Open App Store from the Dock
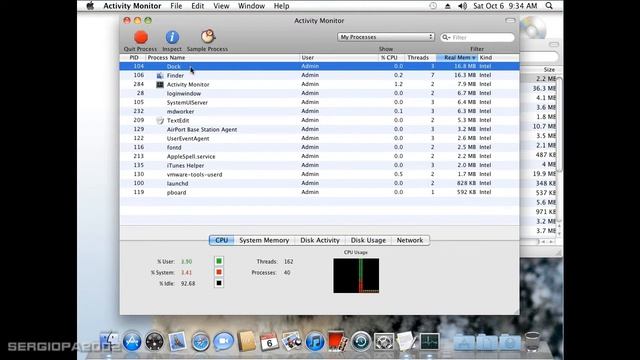The image size is (640, 360). coord(132,342)
